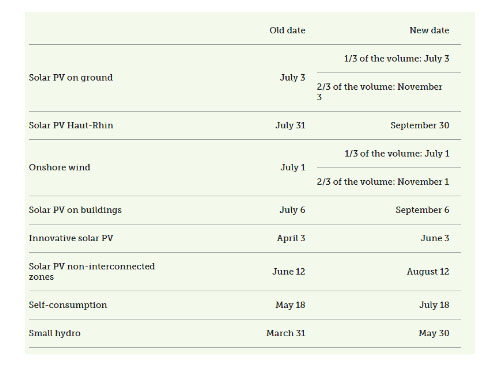Screen dimensions: 490x370
Task: Click "2/3 of the volume: November 1" cell
Action: click(383, 182)
